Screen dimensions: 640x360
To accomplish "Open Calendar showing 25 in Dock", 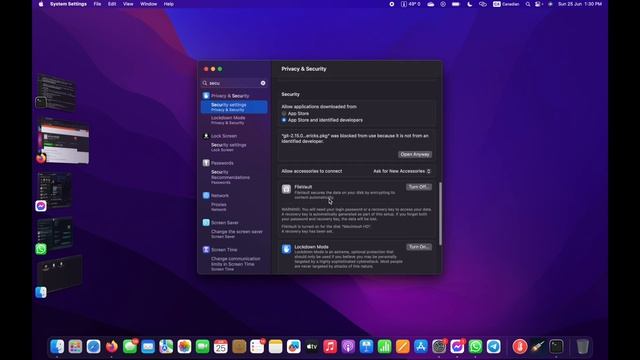I will (221, 347).
